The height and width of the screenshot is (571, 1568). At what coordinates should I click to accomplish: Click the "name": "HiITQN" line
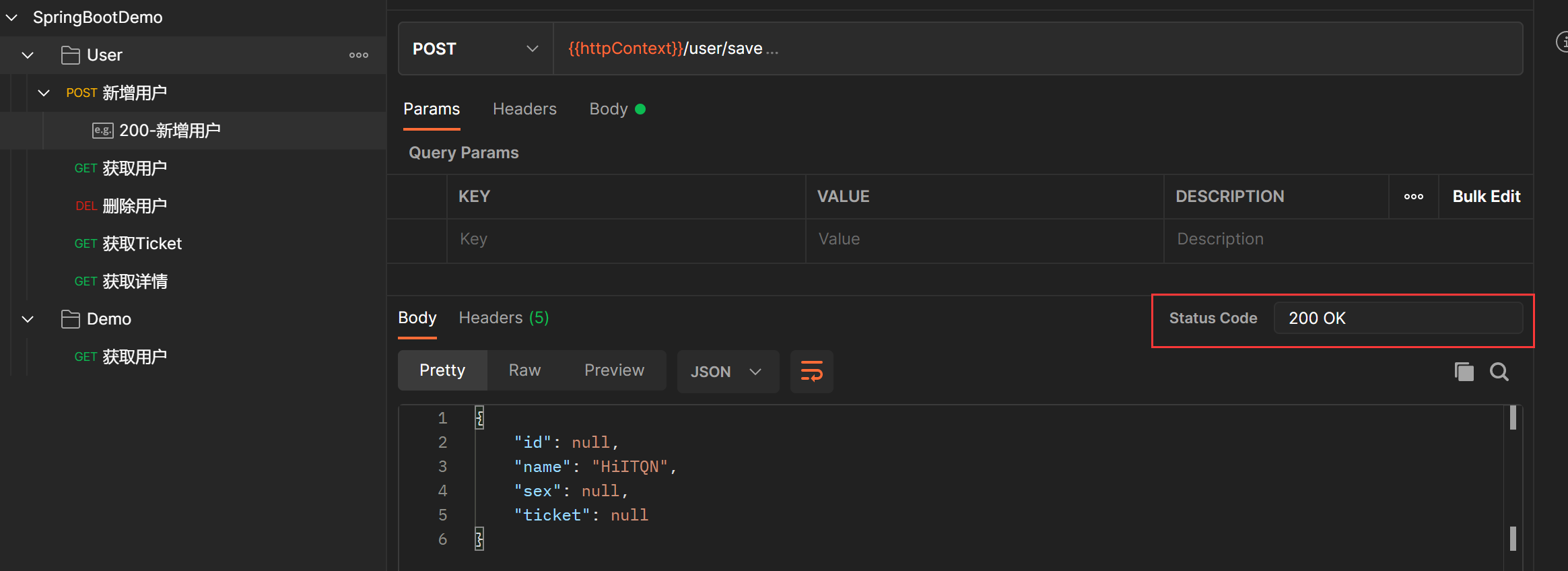point(594,467)
